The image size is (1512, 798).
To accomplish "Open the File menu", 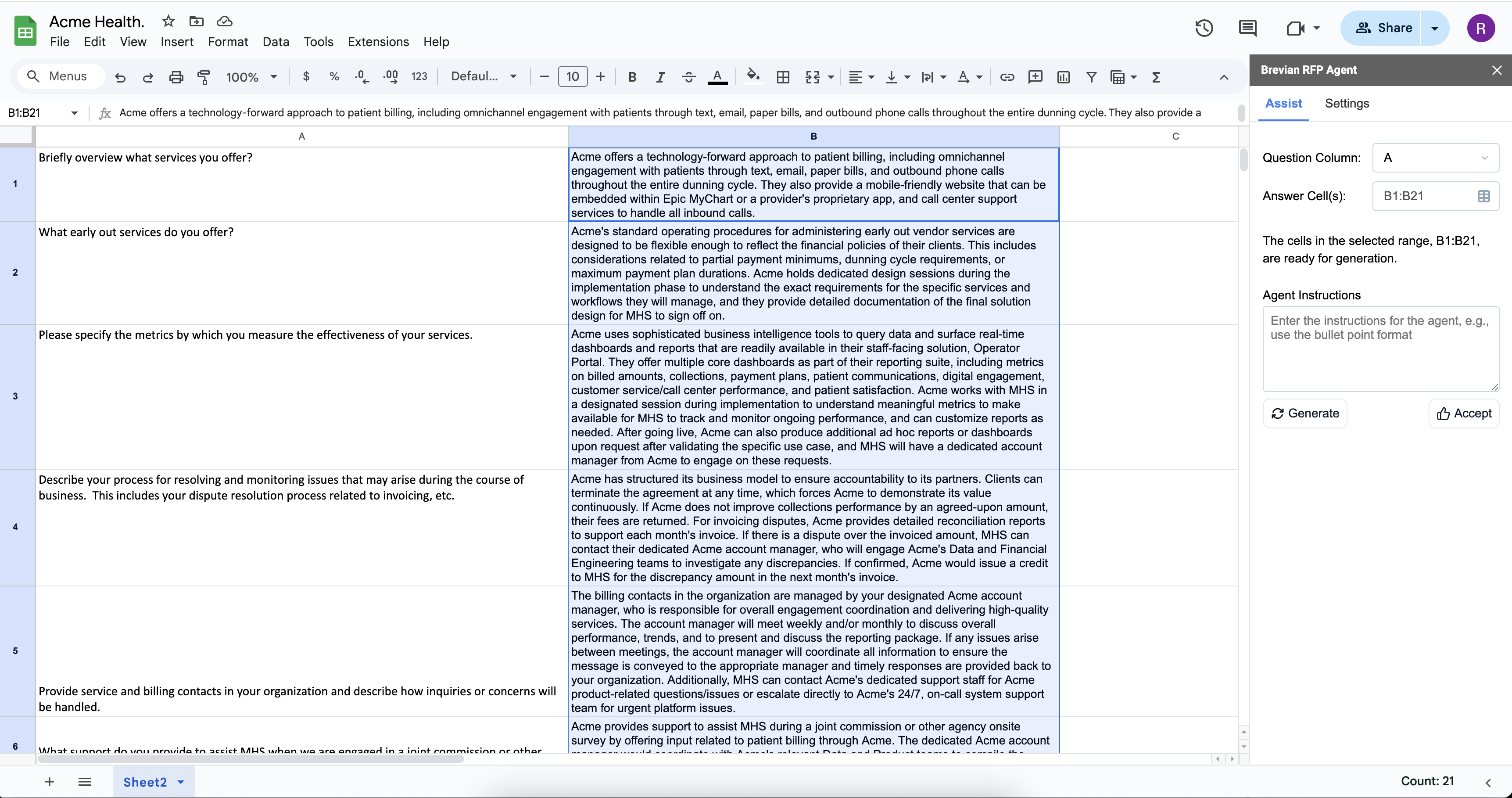I will click(x=59, y=42).
